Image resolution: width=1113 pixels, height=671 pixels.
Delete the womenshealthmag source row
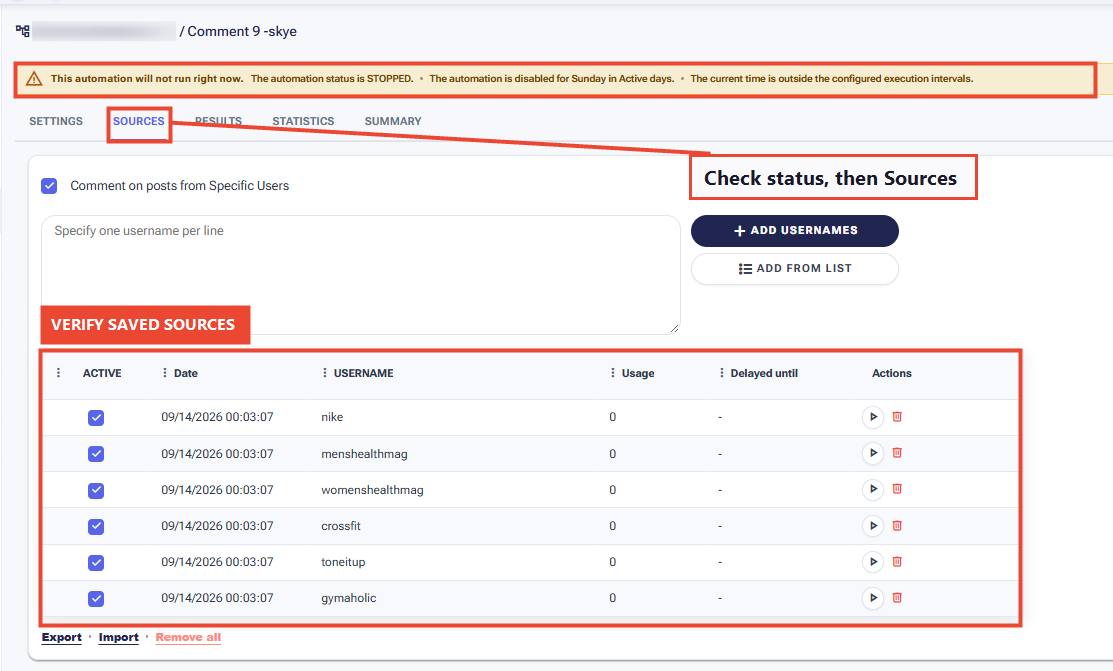point(897,489)
